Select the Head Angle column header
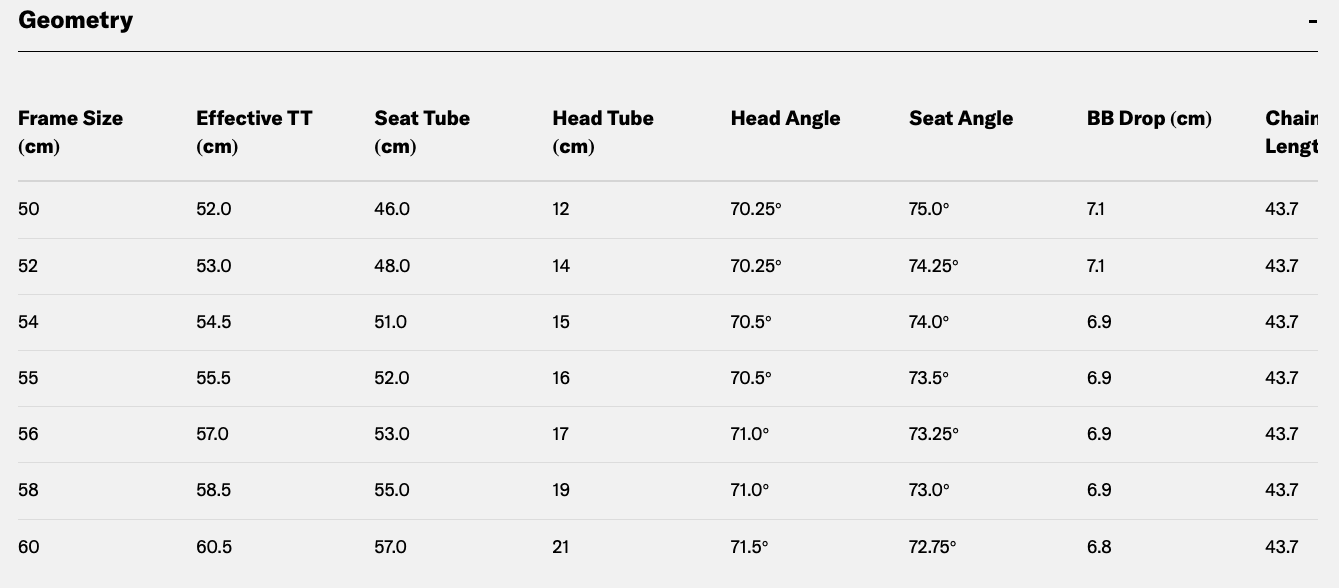1339x588 pixels. [785, 118]
